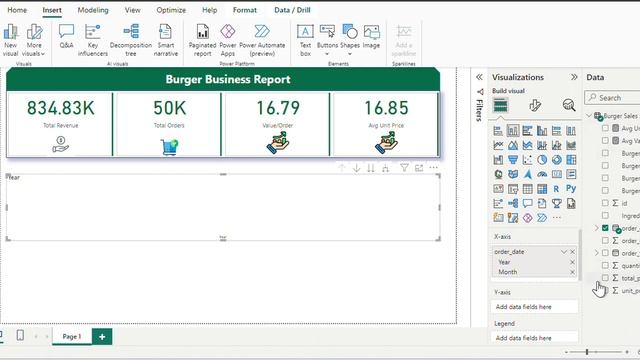The width and height of the screenshot is (640, 360).
Task: Click the drill down arrow on the chart
Action: point(356,168)
